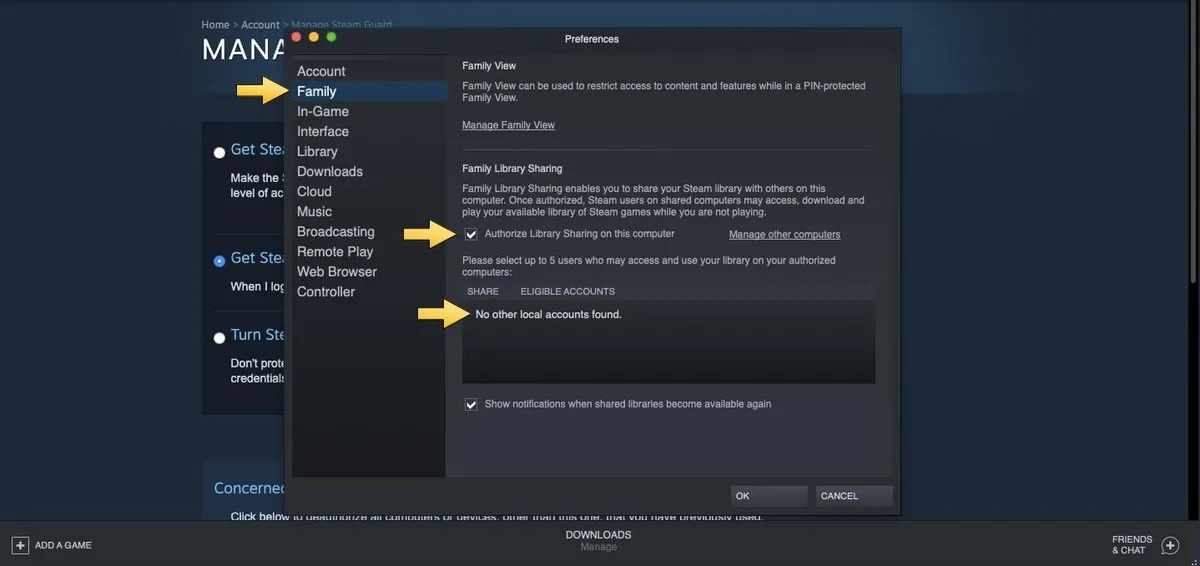Click the Family Library Sharing heading
The image size is (1200, 566).
point(512,169)
